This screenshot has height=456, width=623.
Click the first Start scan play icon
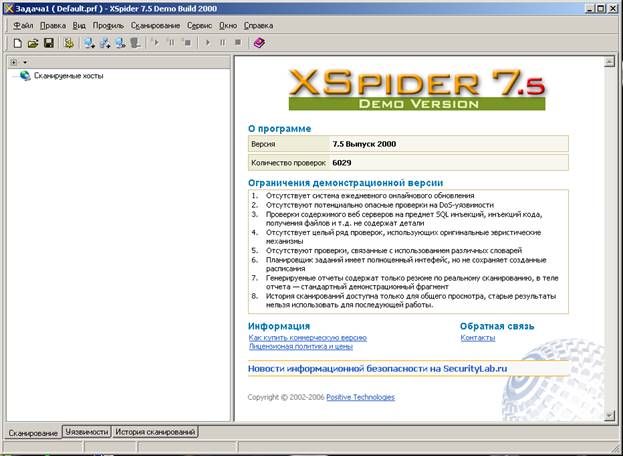click(156, 42)
